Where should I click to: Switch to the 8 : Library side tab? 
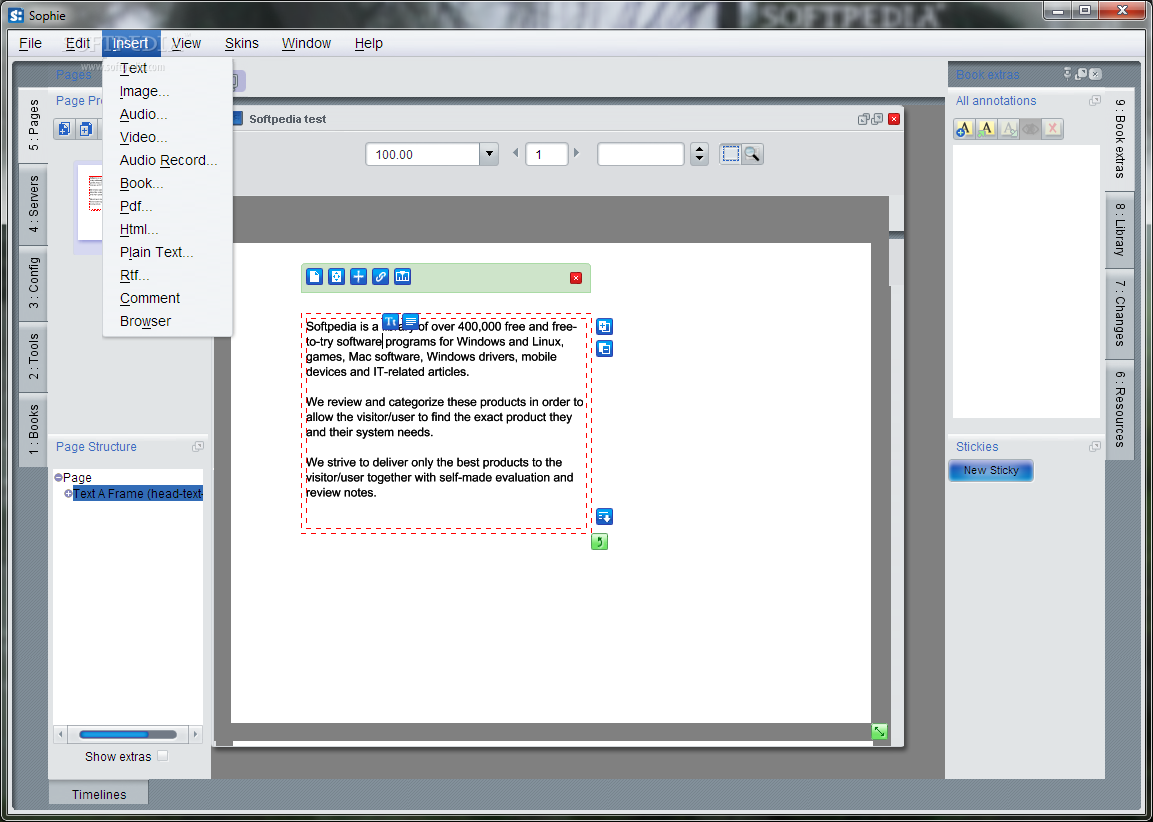coord(1120,229)
